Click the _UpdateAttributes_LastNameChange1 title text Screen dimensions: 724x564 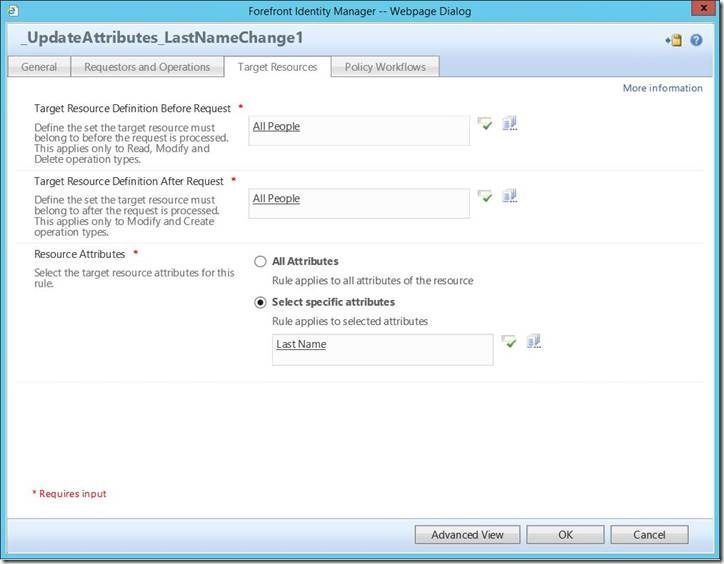pos(162,38)
